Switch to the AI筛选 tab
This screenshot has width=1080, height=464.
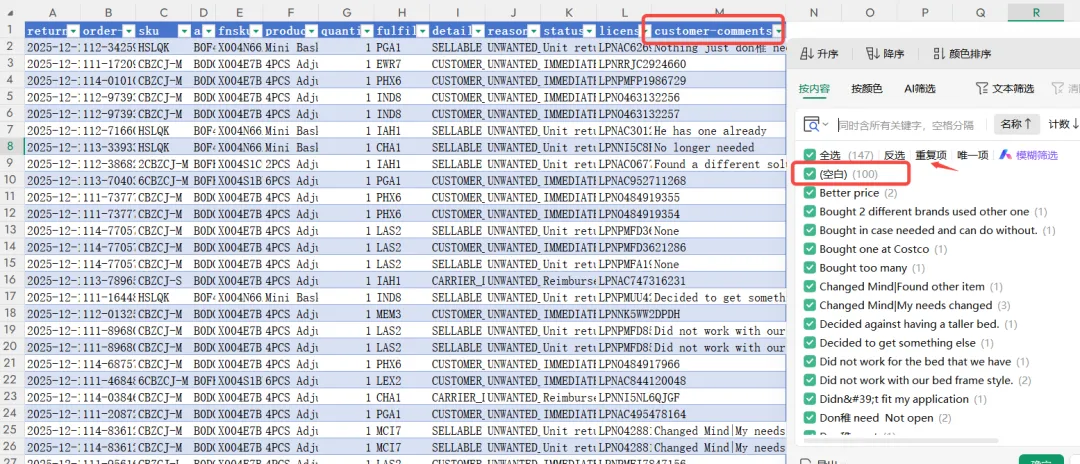coord(920,88)
